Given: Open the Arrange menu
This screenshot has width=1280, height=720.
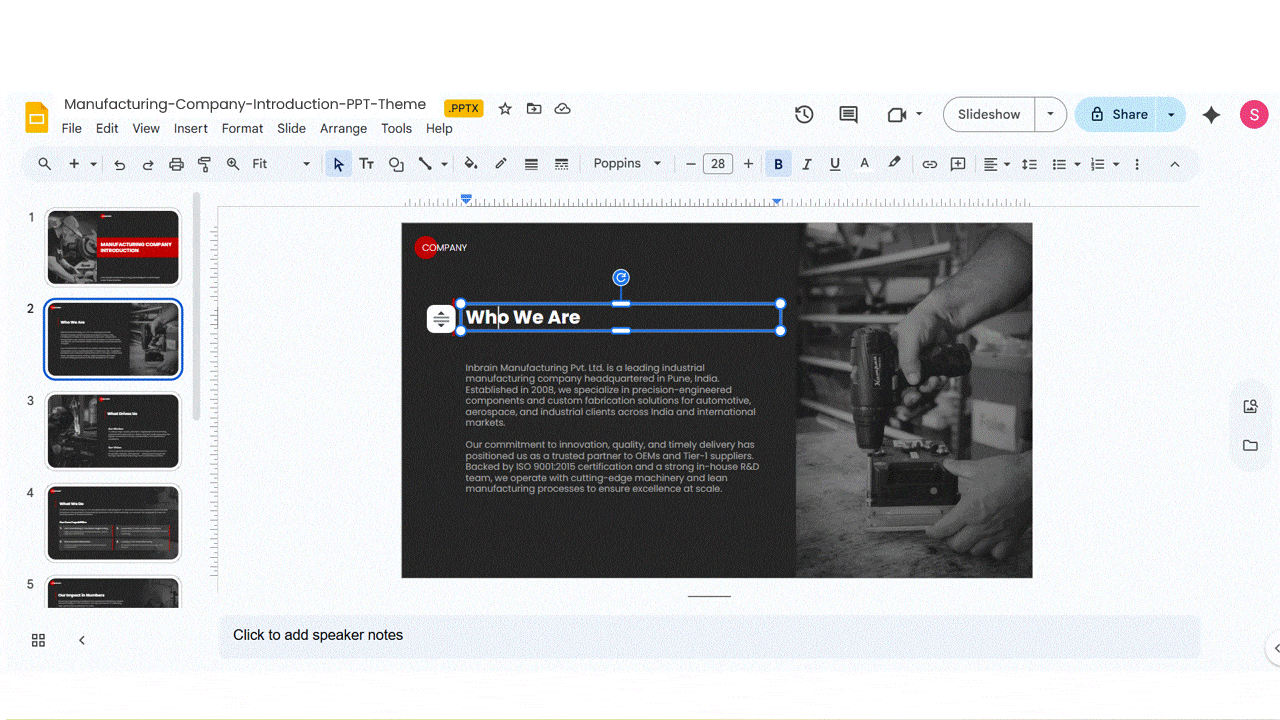Looking at the screenshot, I should tap(343, 128).
